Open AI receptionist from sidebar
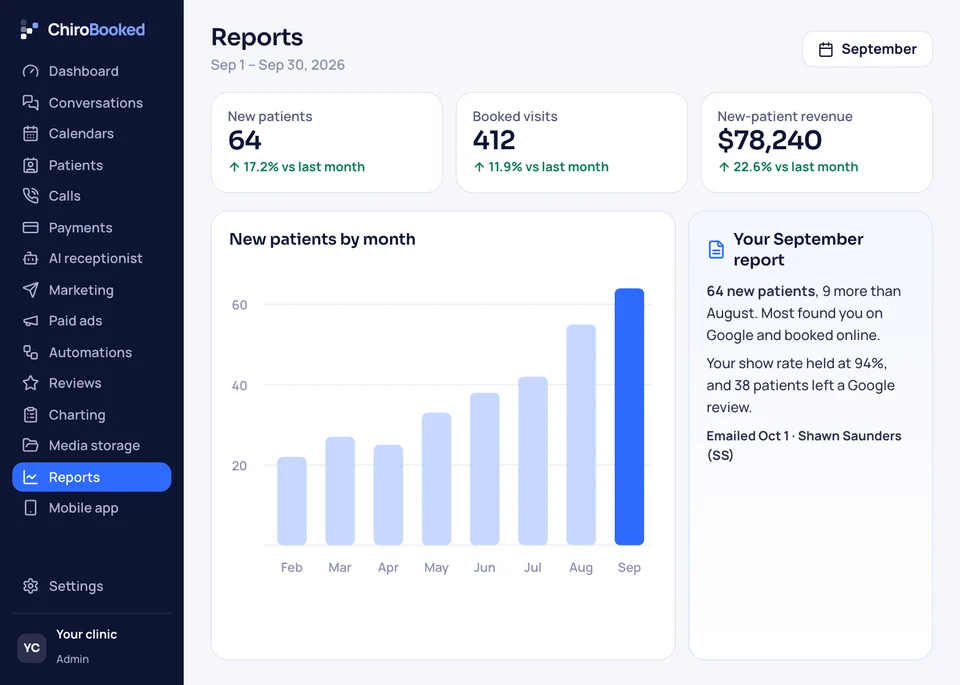 coord(92,258)
